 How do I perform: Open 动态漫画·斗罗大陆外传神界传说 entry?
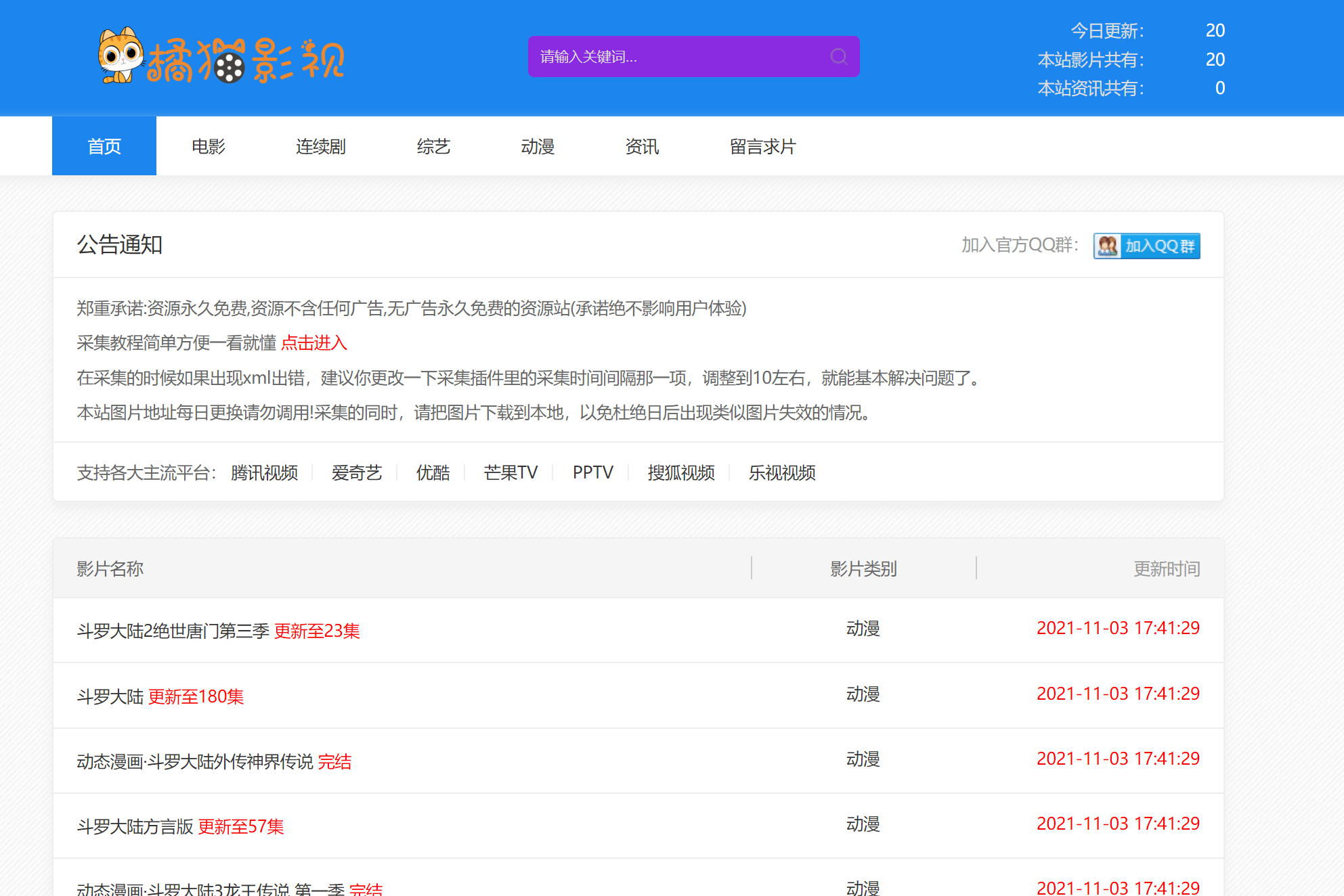pos(215,761)
